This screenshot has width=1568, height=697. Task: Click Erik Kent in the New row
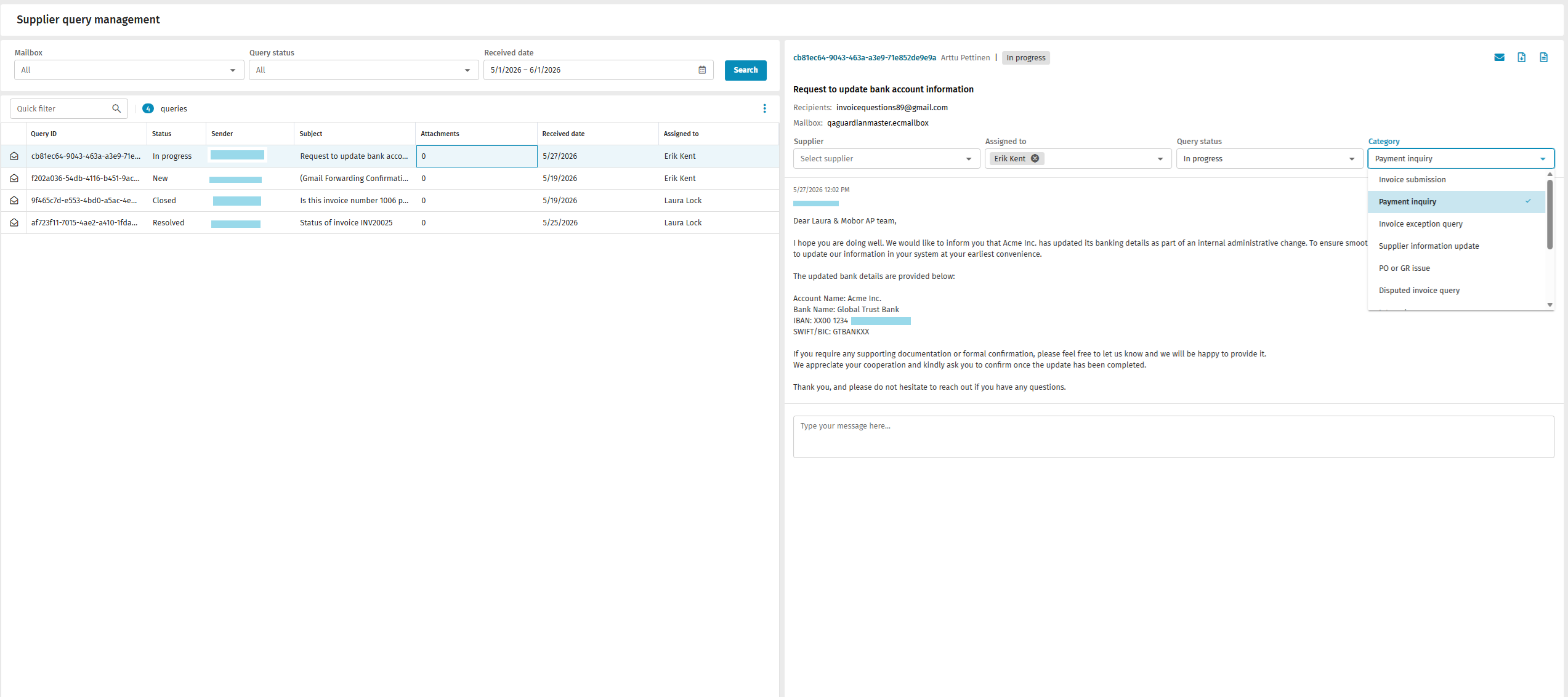680,179
